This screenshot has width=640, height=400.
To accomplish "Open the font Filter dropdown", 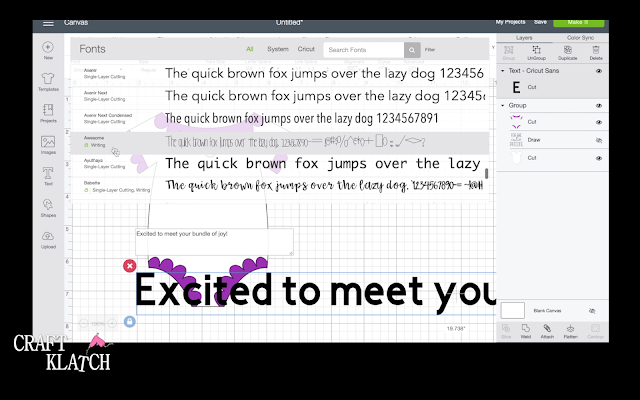I will (x=430, y=50).
